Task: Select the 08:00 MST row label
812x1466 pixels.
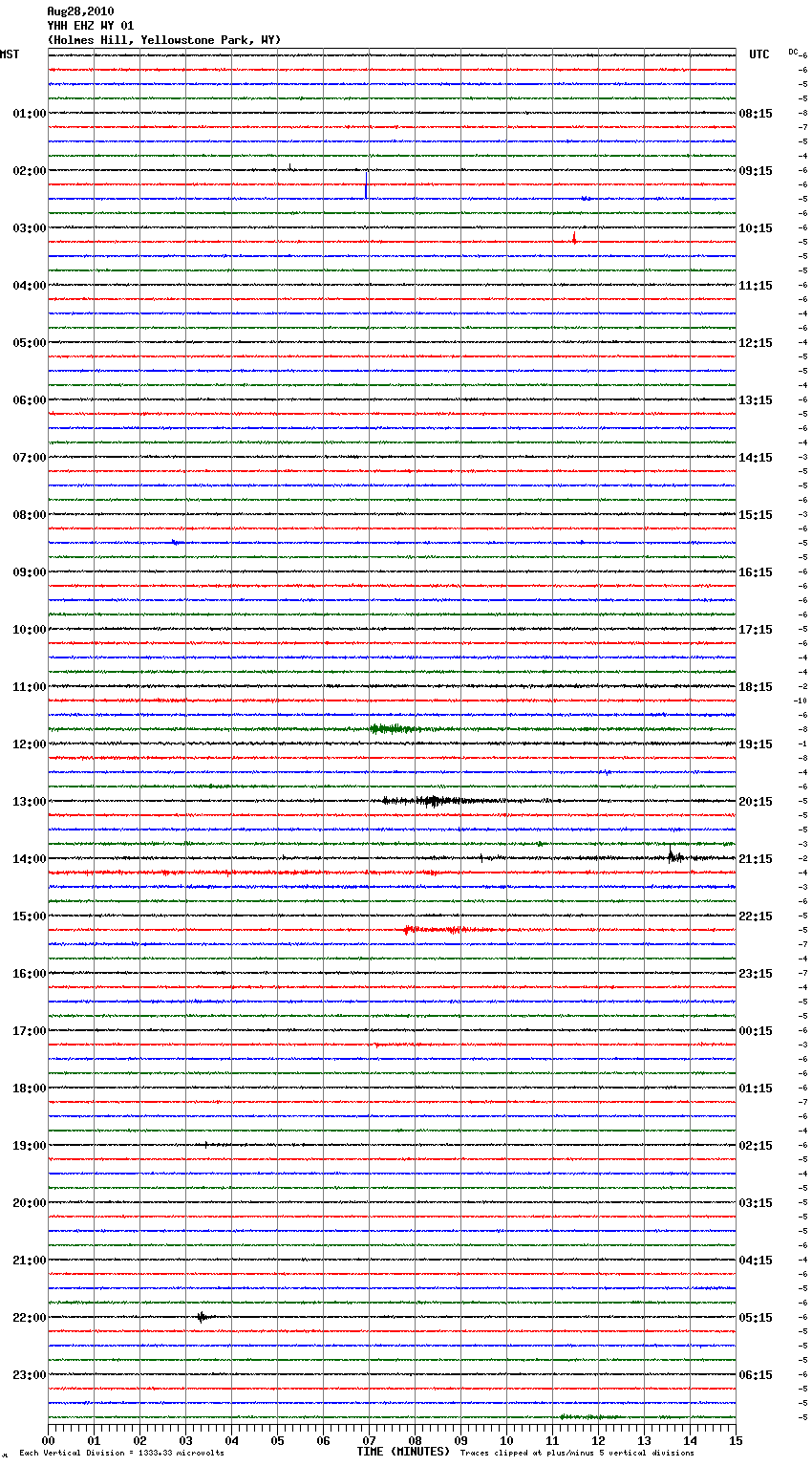Action: (30, 515)
